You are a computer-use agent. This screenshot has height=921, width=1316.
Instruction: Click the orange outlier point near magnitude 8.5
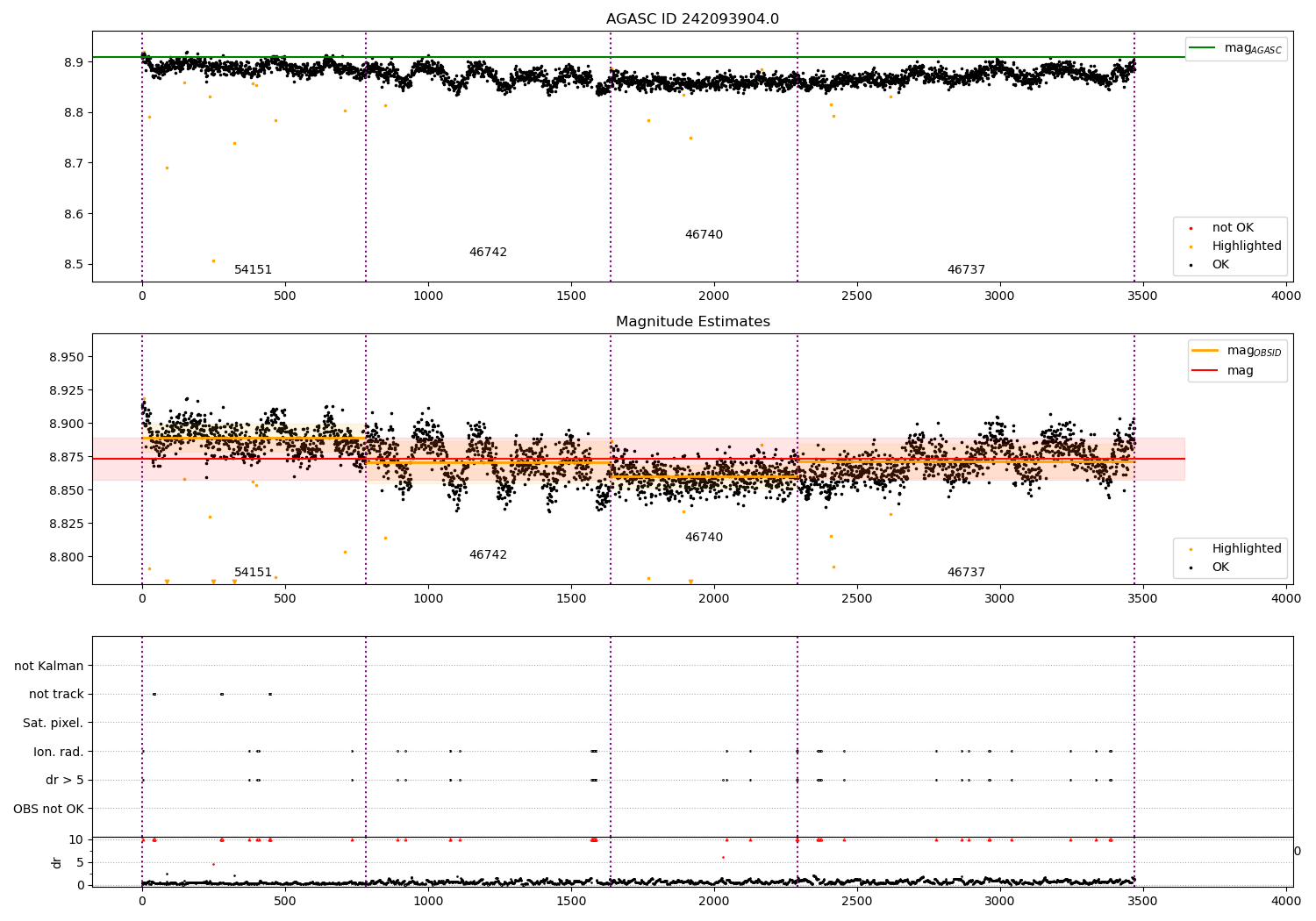[213, 261]
